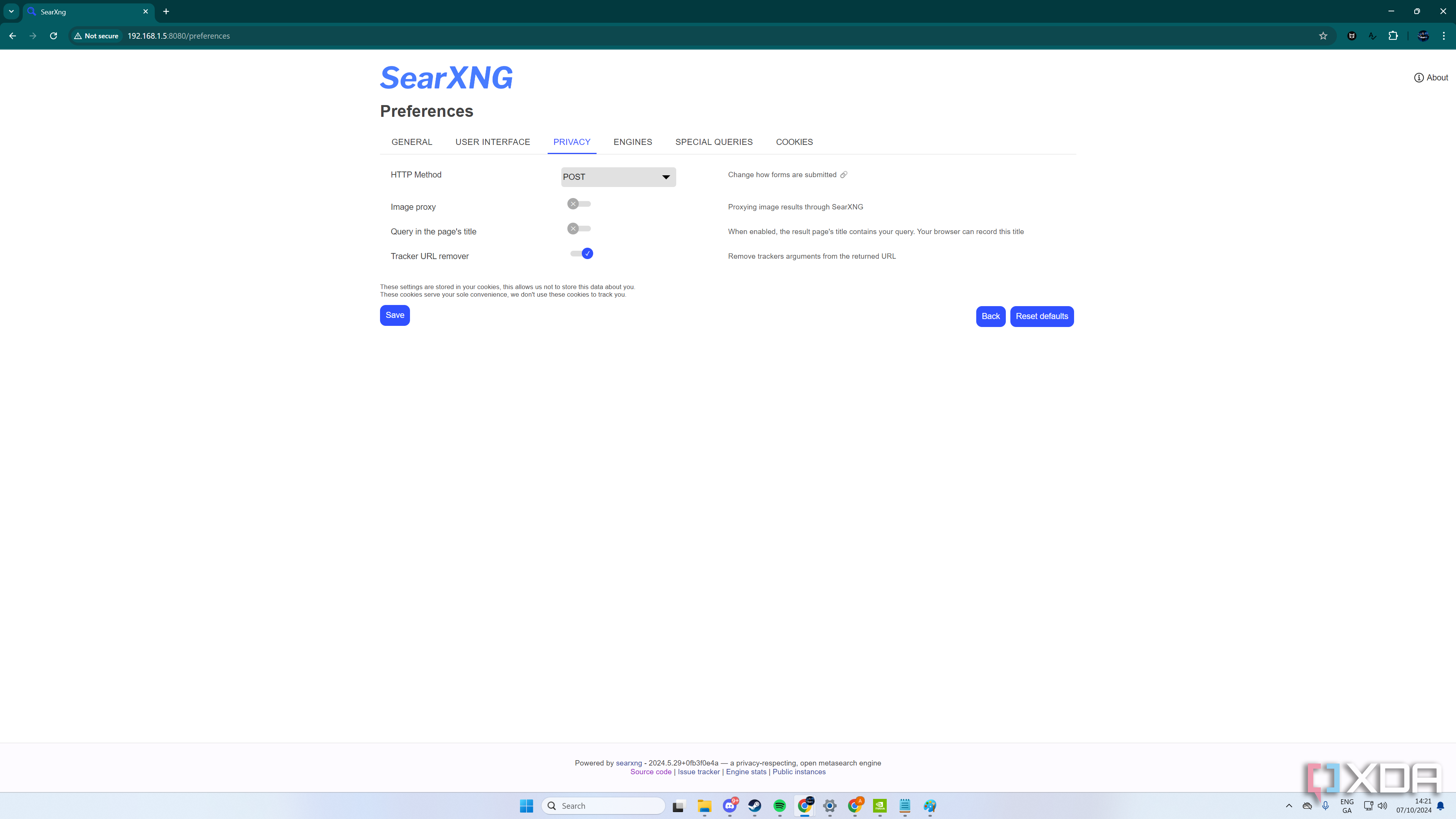Image resolution: width=1456 pixels, height=819 pixels.
Task: Click the Back button
Action: (990, 316)
